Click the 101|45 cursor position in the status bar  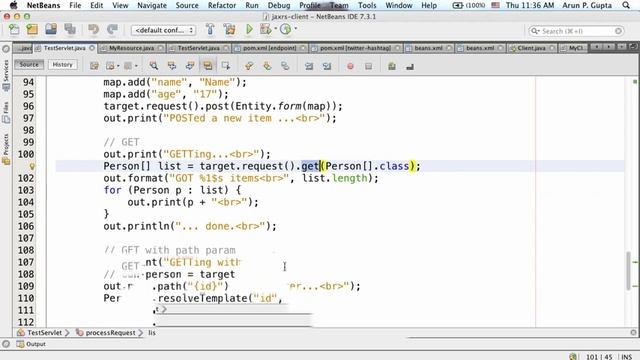pyautogui.click(x=599, y=357)
